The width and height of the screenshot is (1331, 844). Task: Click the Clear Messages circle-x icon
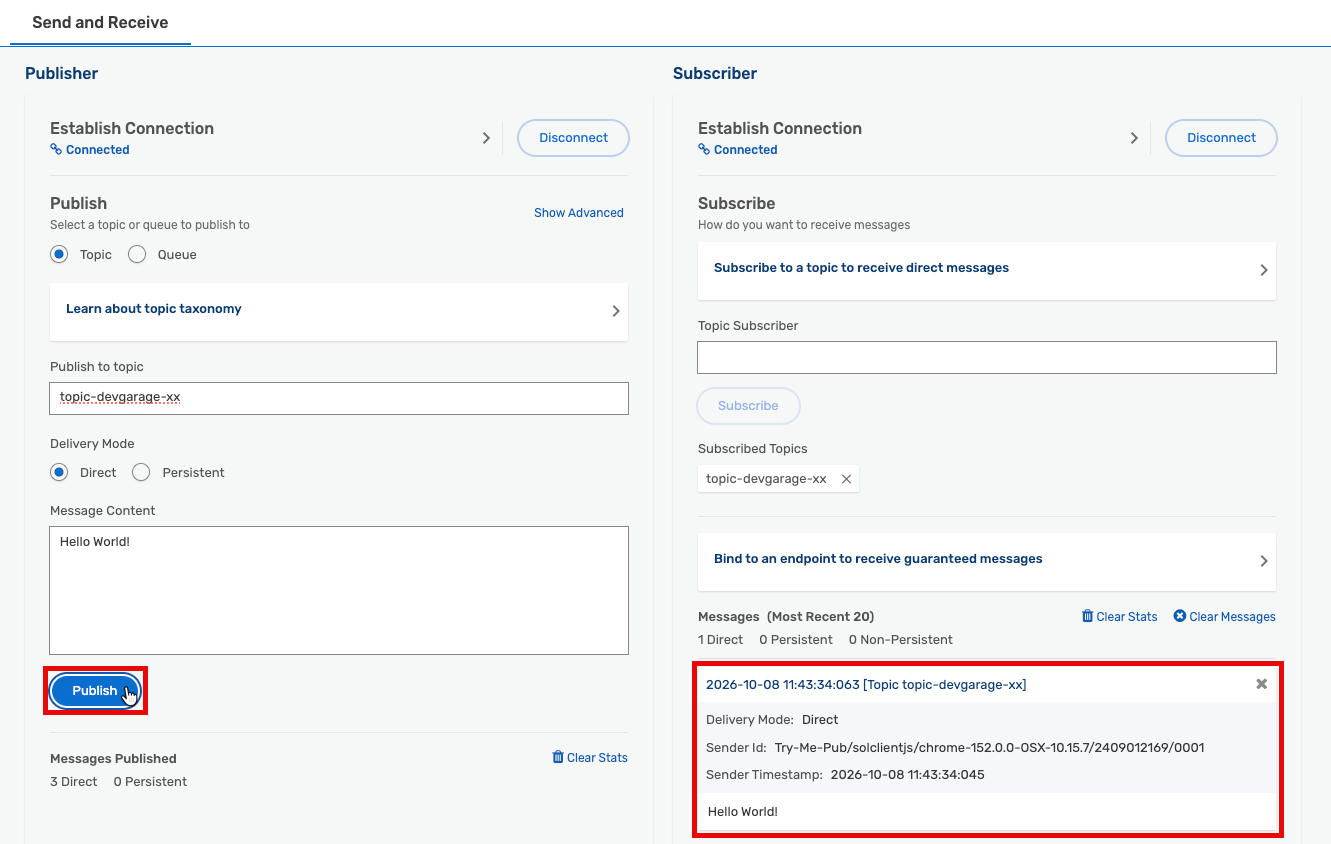(1179, 616)
